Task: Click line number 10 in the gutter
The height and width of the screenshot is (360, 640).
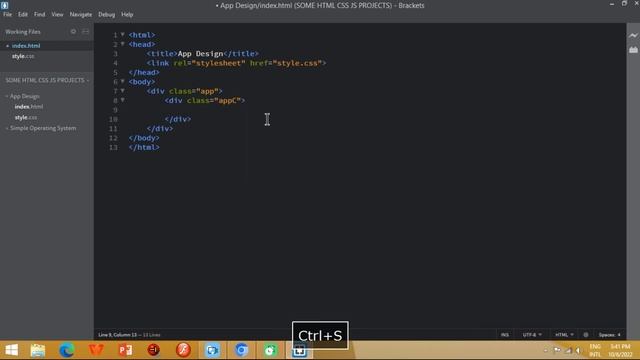Action: click(x=113, y=119)
